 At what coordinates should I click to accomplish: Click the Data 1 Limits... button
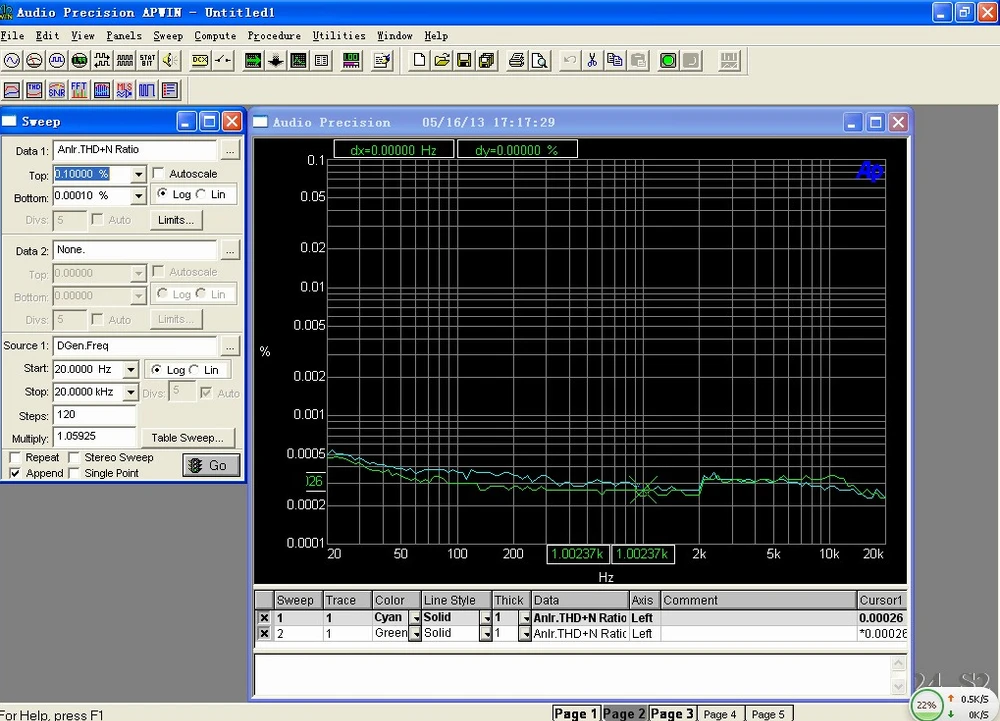point(176,220)
